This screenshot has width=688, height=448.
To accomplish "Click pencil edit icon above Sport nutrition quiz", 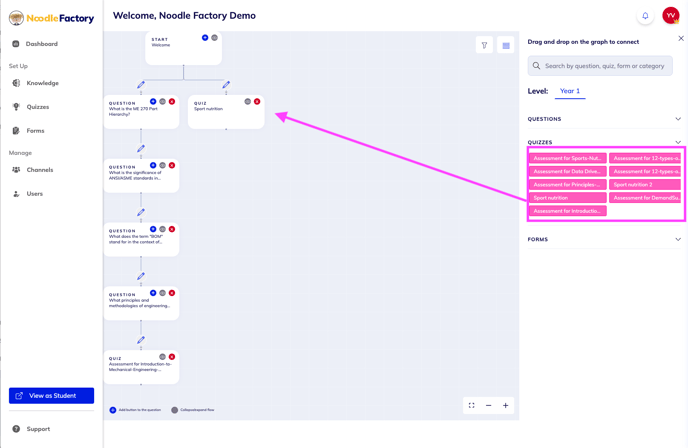I will (226, 84).
